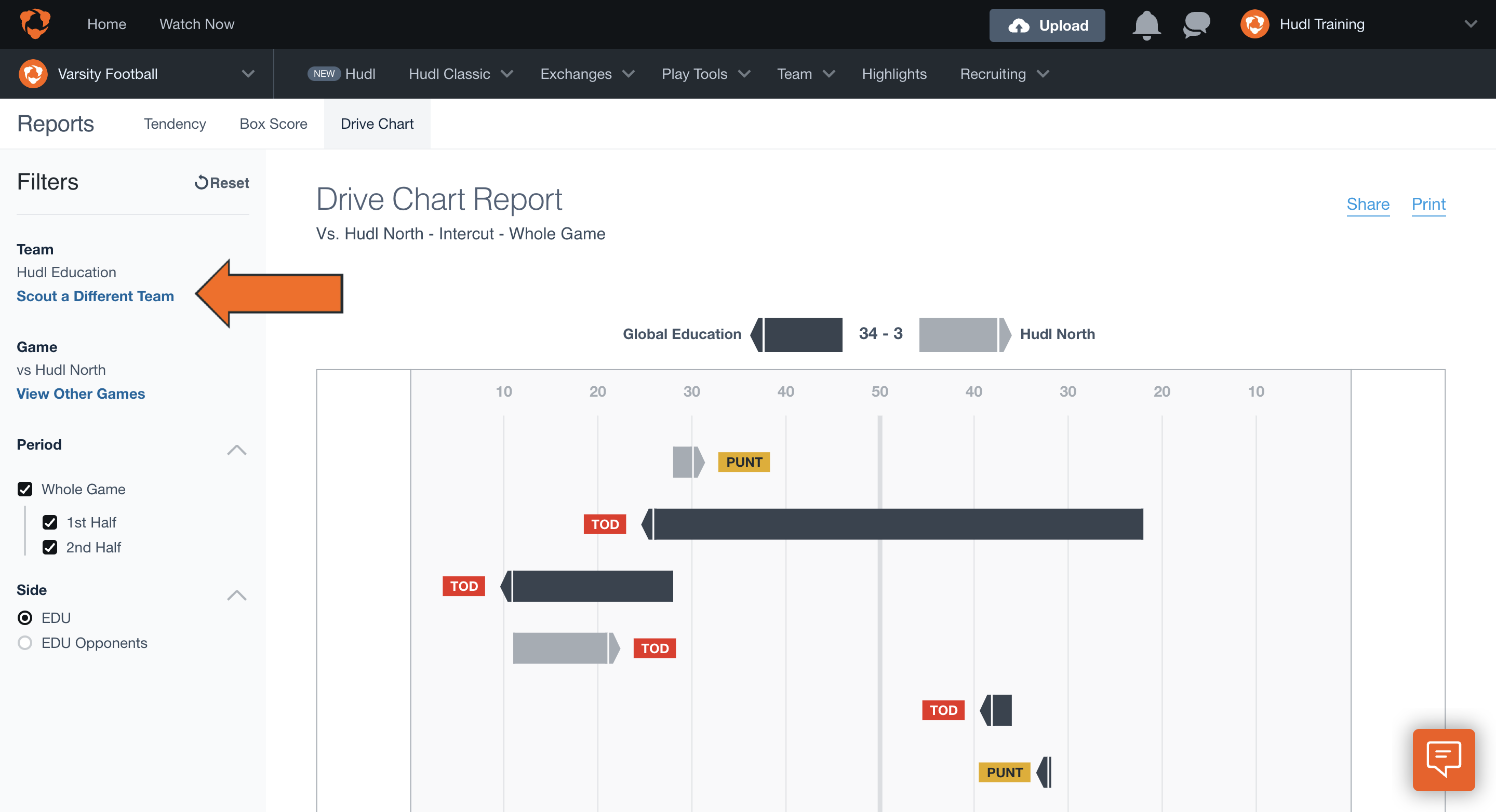Click the Hudl logo in the top left
1496x812 pixels.
click(x=34, y=24)
